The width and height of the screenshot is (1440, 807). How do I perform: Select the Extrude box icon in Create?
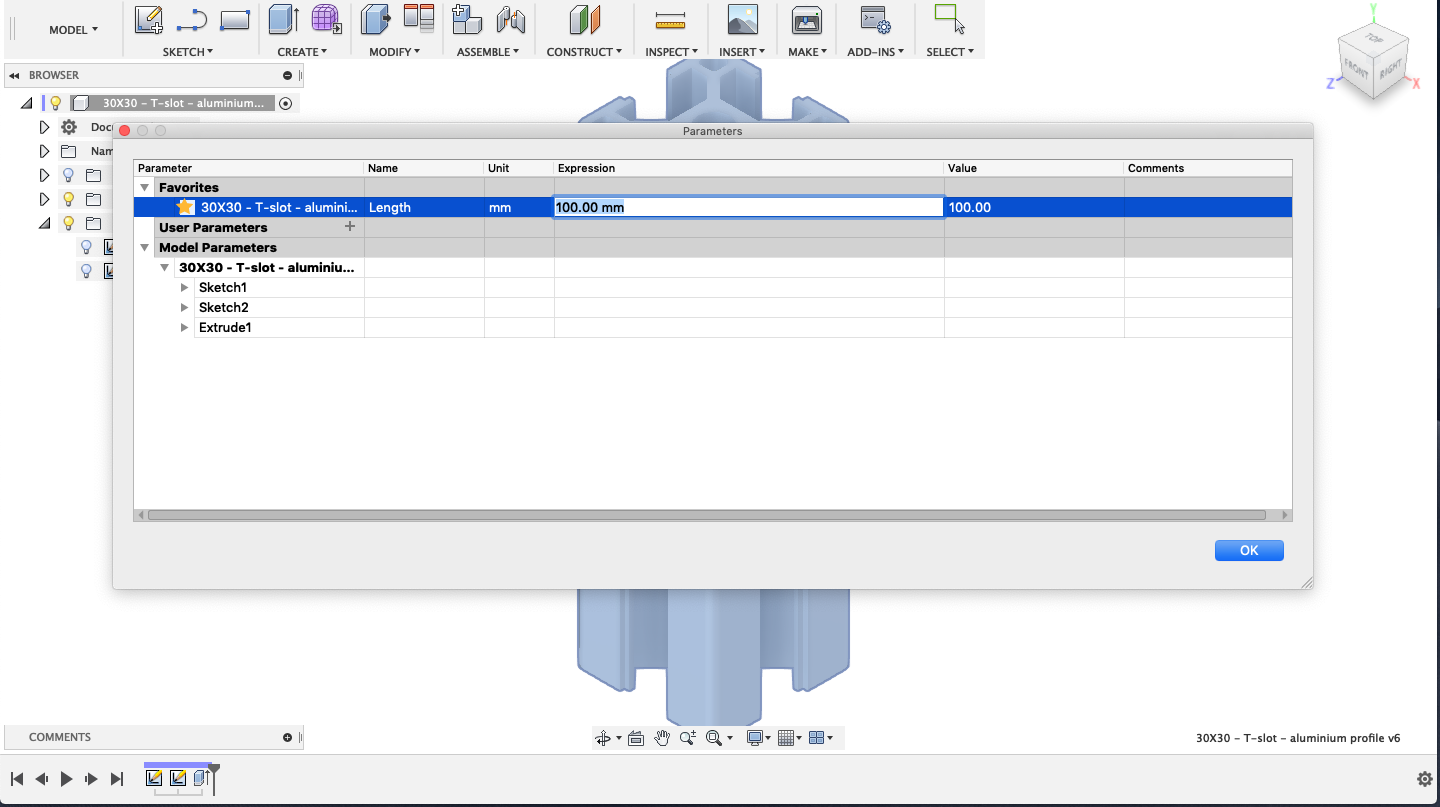pos(284,19)
